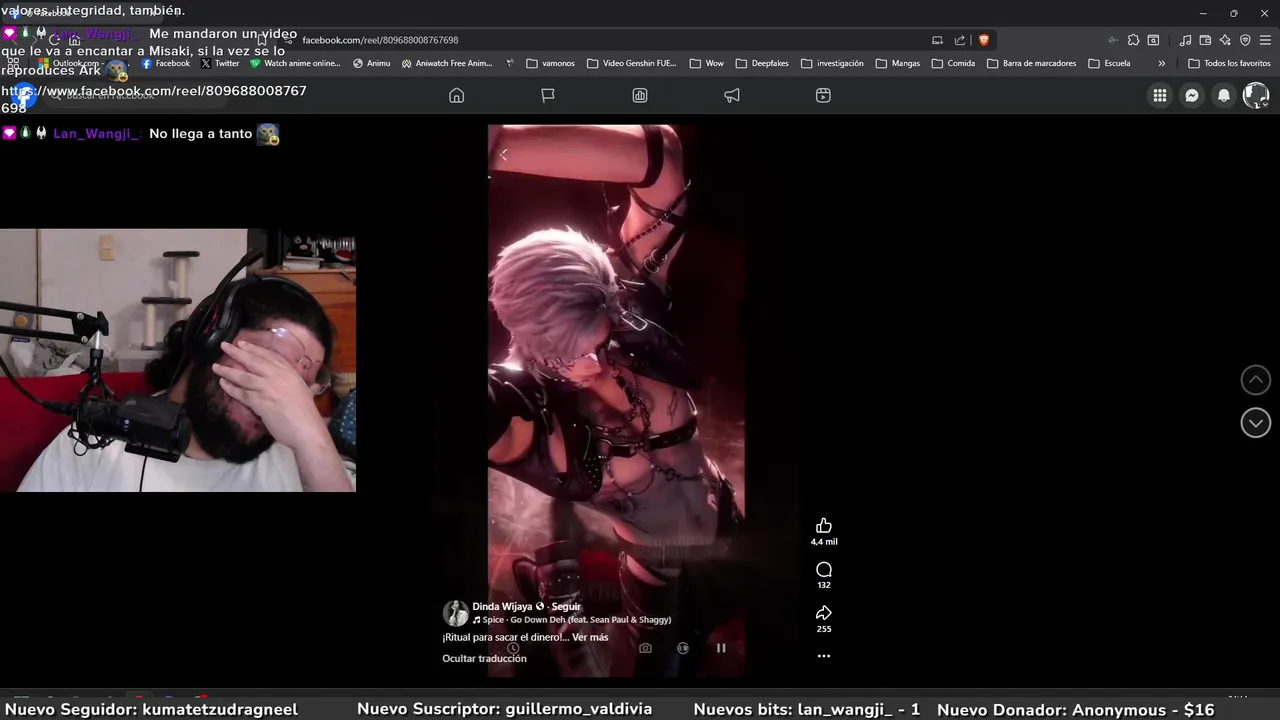
Task: Pause the reel playback
Action: [x=721, y=648]
